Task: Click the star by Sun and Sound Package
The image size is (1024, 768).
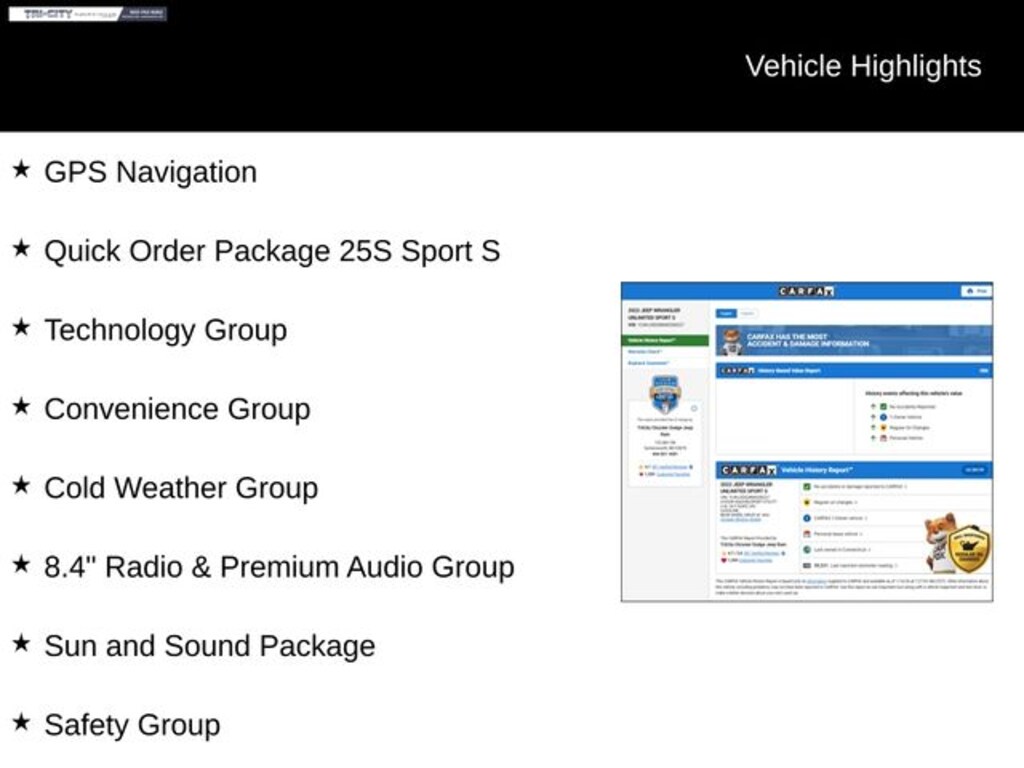Action: (20, 644)
